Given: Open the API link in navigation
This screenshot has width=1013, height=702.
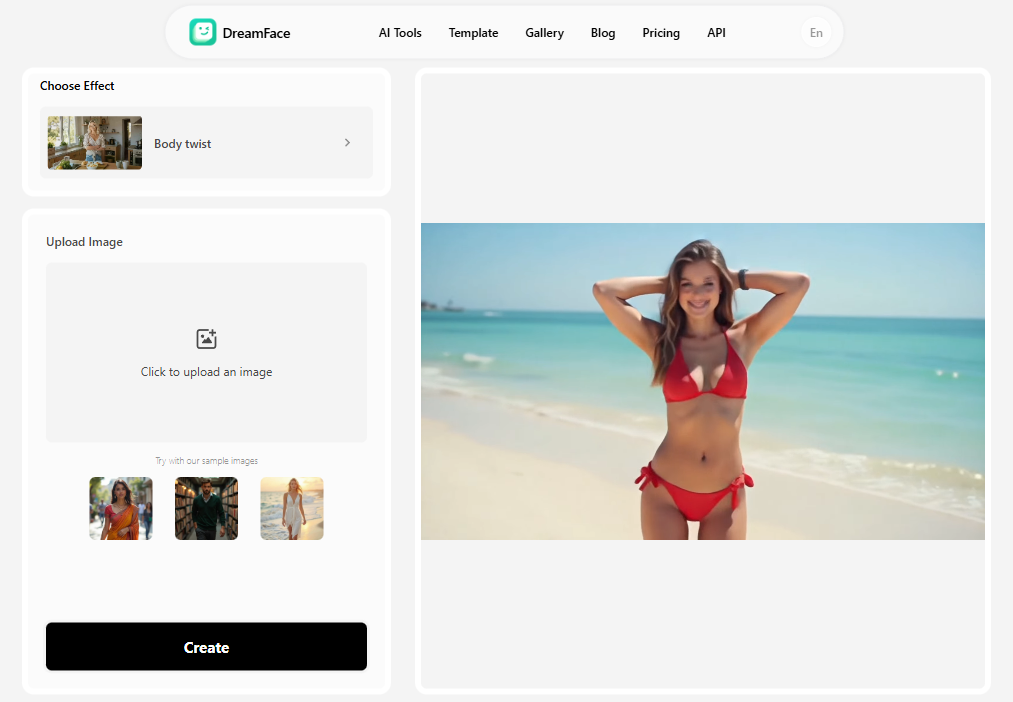Looking at the screenshot, I should pos(716,33).
